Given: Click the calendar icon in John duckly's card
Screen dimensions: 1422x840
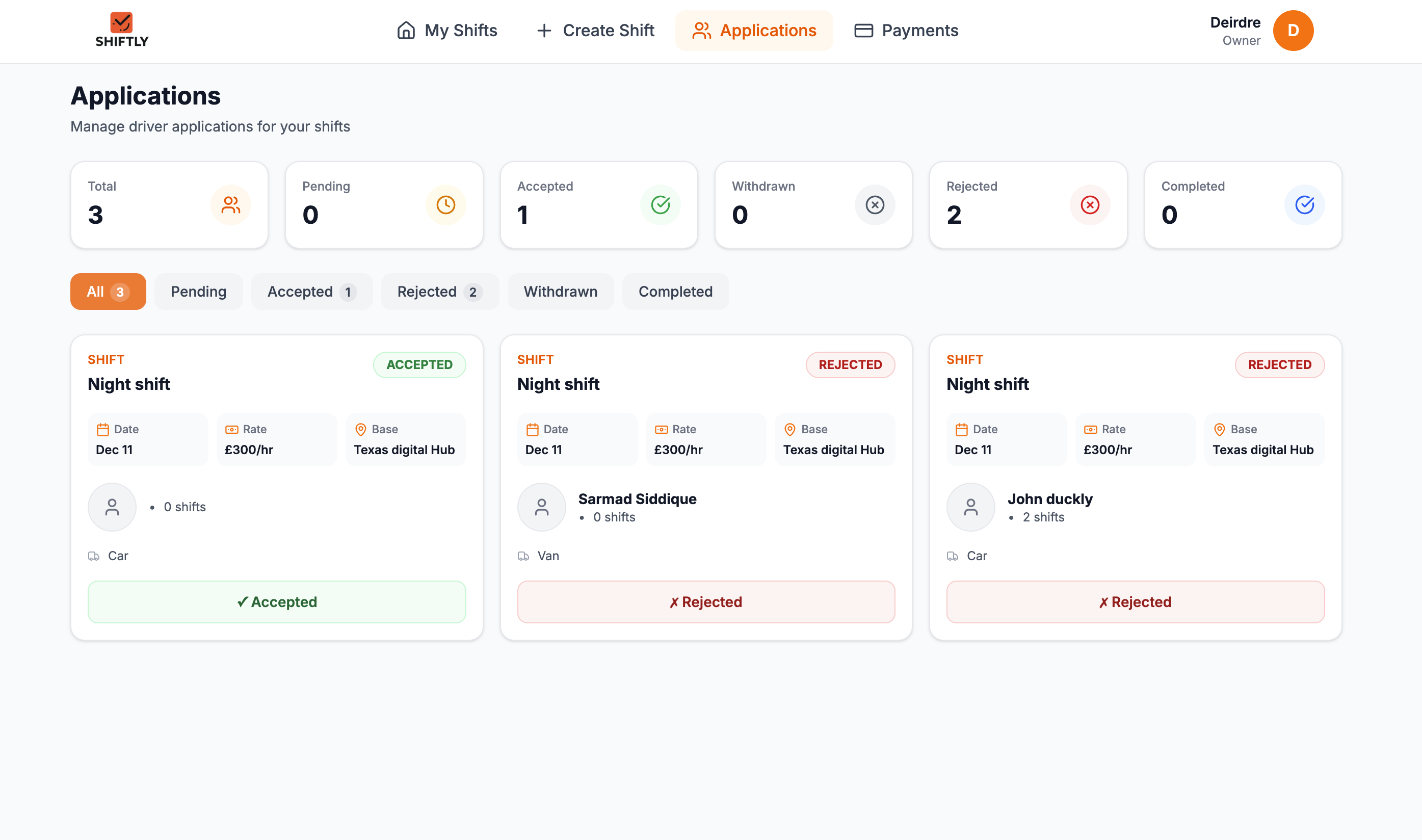Looking at the screenshot, I should tap(961, 430).
